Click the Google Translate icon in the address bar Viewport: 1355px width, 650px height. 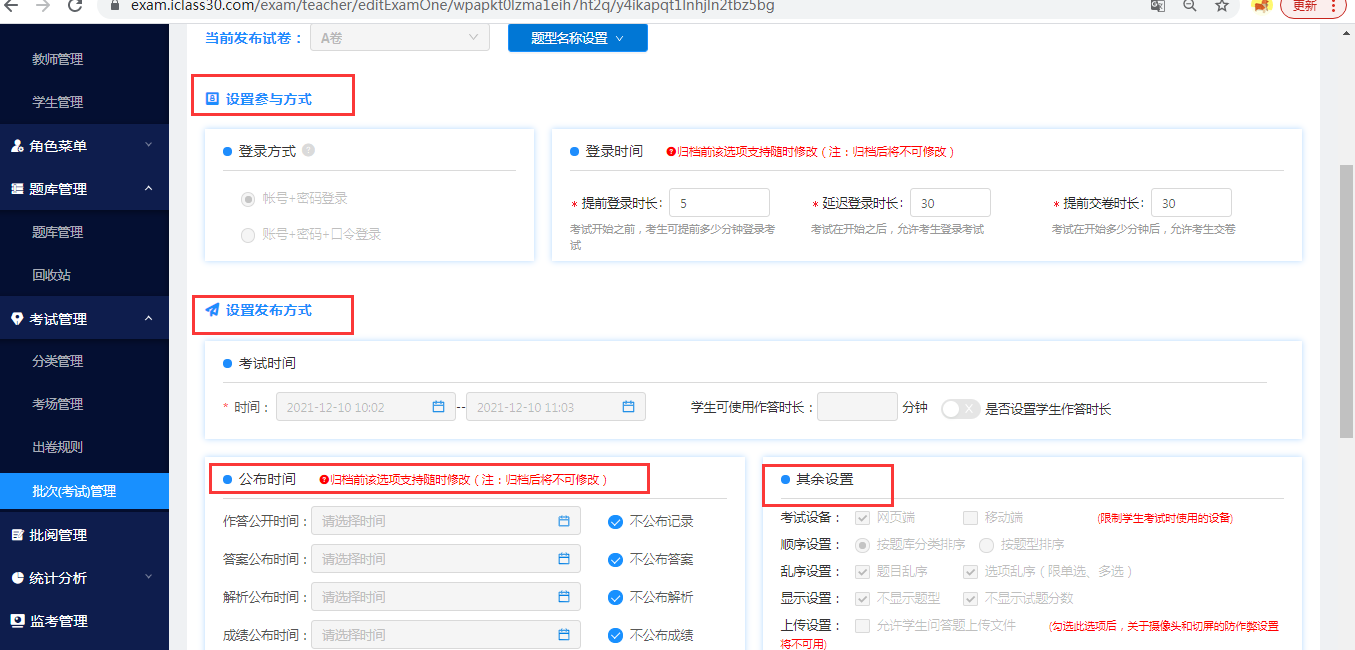tap(1157, 7)
